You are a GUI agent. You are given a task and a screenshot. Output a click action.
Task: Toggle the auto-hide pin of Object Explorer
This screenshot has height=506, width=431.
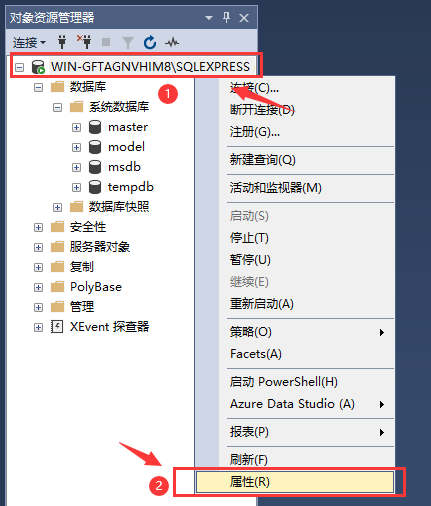pyautogui.click(x=226, y=18)
